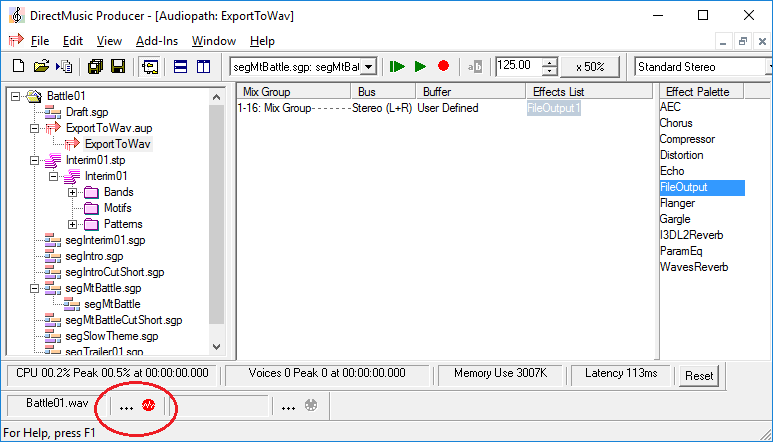The height and width of the screenshot is (442, 773).
Task: Click the gray MIDI connector icon
Action: pos(311,405)
